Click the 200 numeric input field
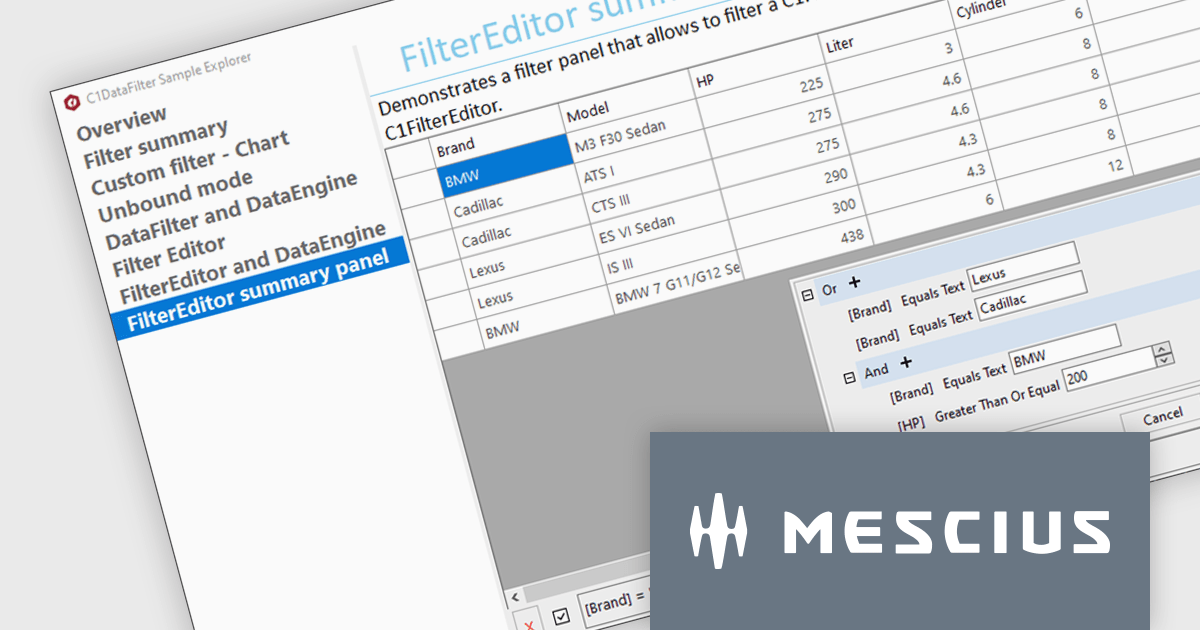 tap(1108, 371)
